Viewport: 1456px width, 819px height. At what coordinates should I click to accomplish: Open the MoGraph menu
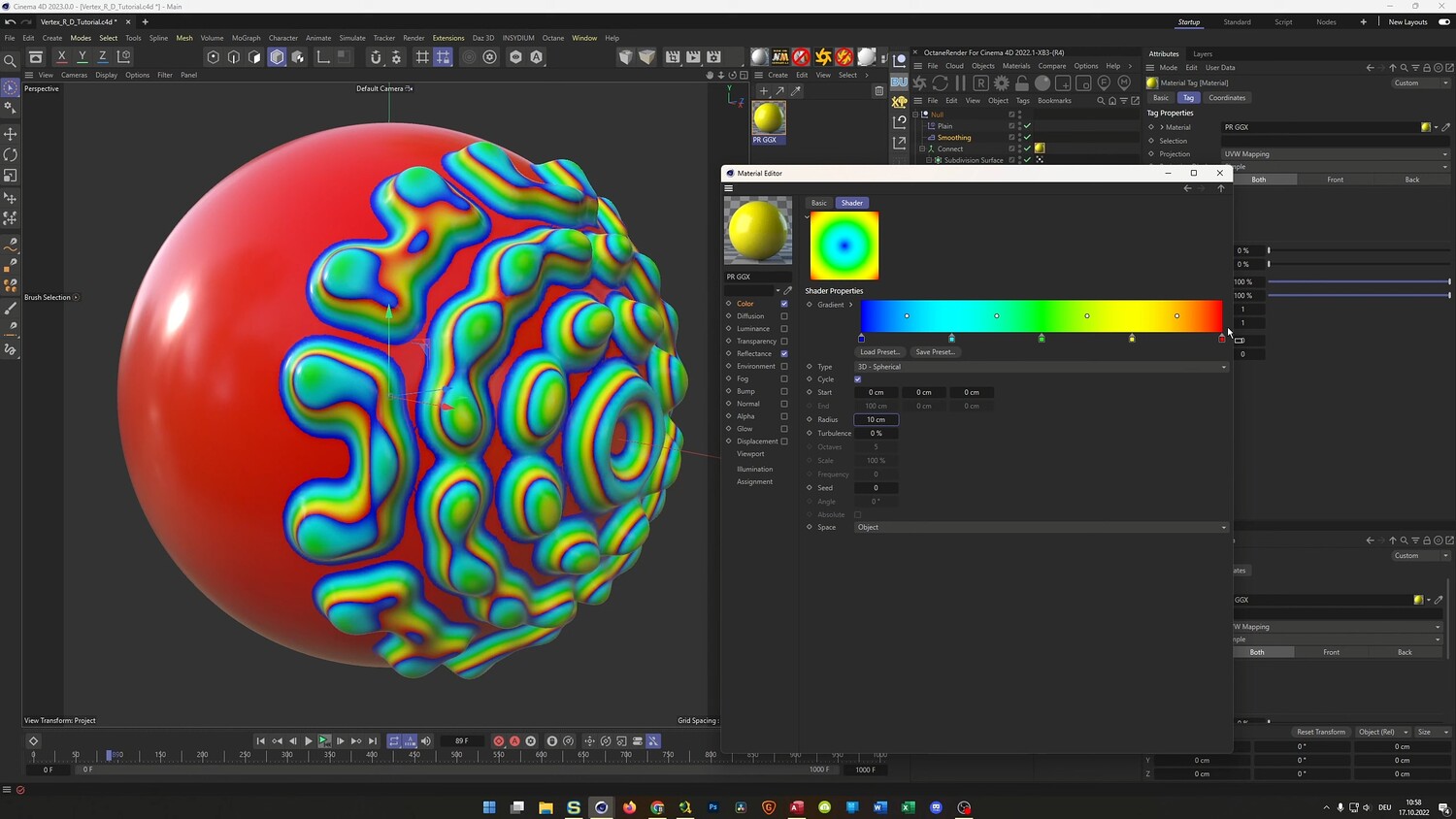tap(246, 38)
